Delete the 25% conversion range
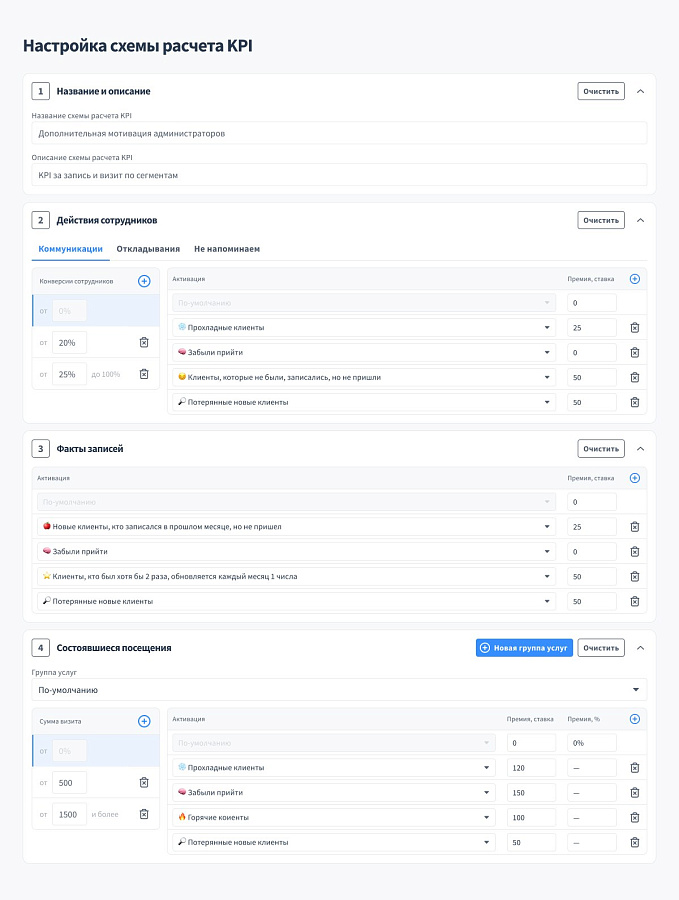Screen dimensions: 679x900 [144, 374]
